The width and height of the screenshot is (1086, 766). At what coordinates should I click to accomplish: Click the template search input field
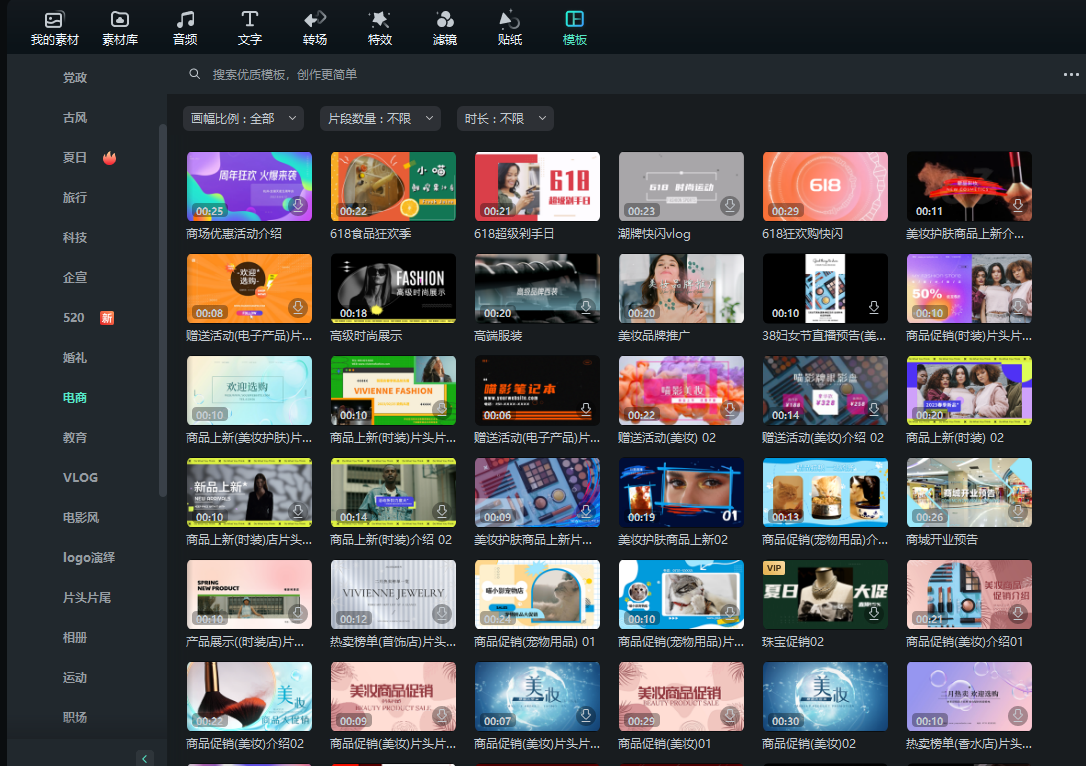[x=400, y=75]
